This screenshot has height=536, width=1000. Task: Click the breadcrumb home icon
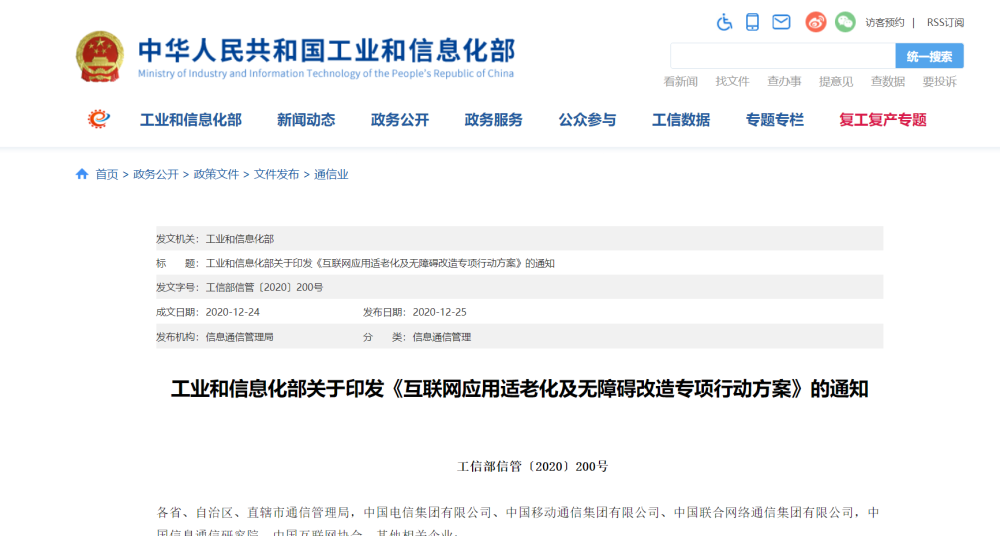82,174
